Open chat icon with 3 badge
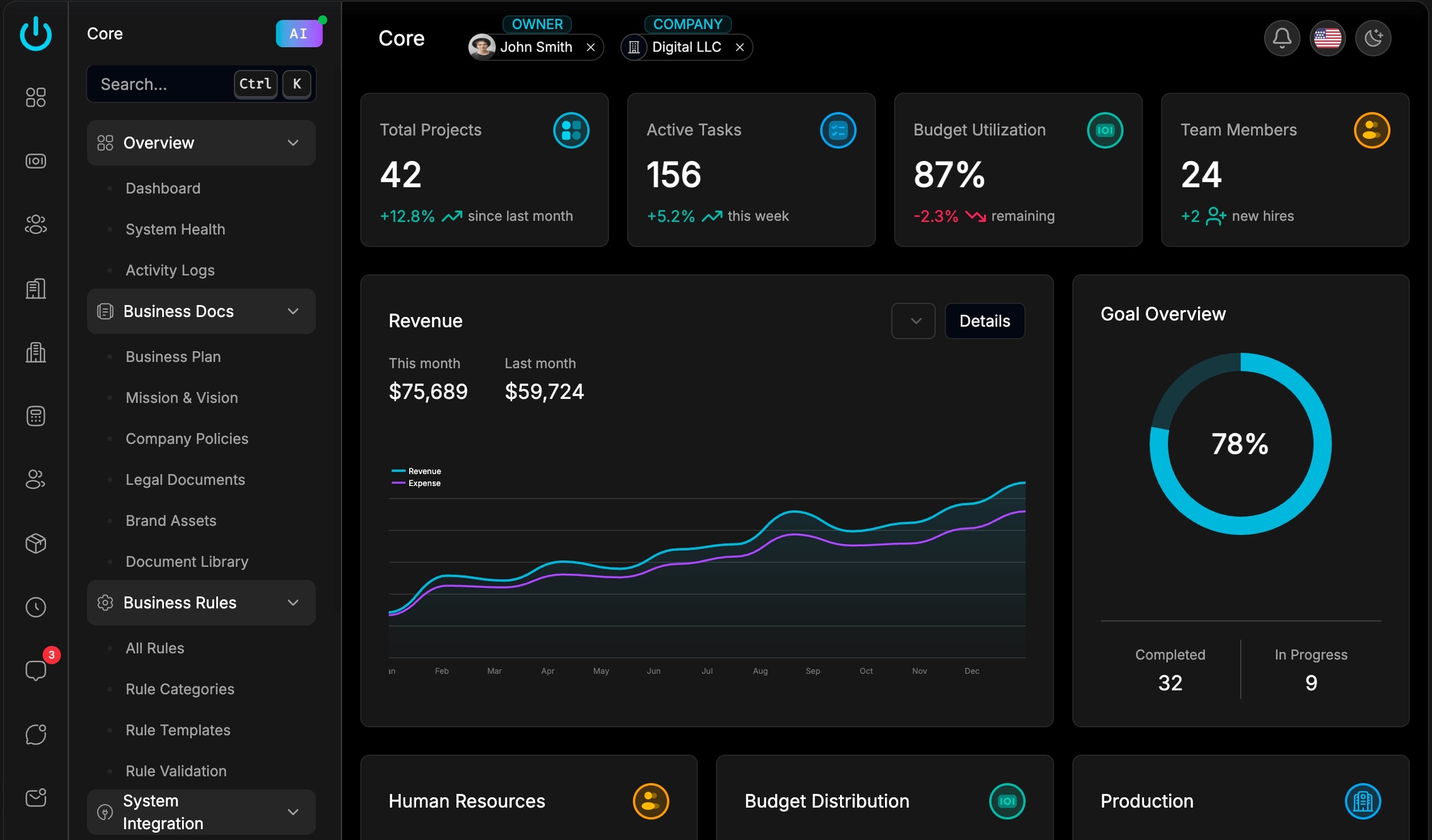The width and height of the screenshot is (1432, 840). (35, 670)
